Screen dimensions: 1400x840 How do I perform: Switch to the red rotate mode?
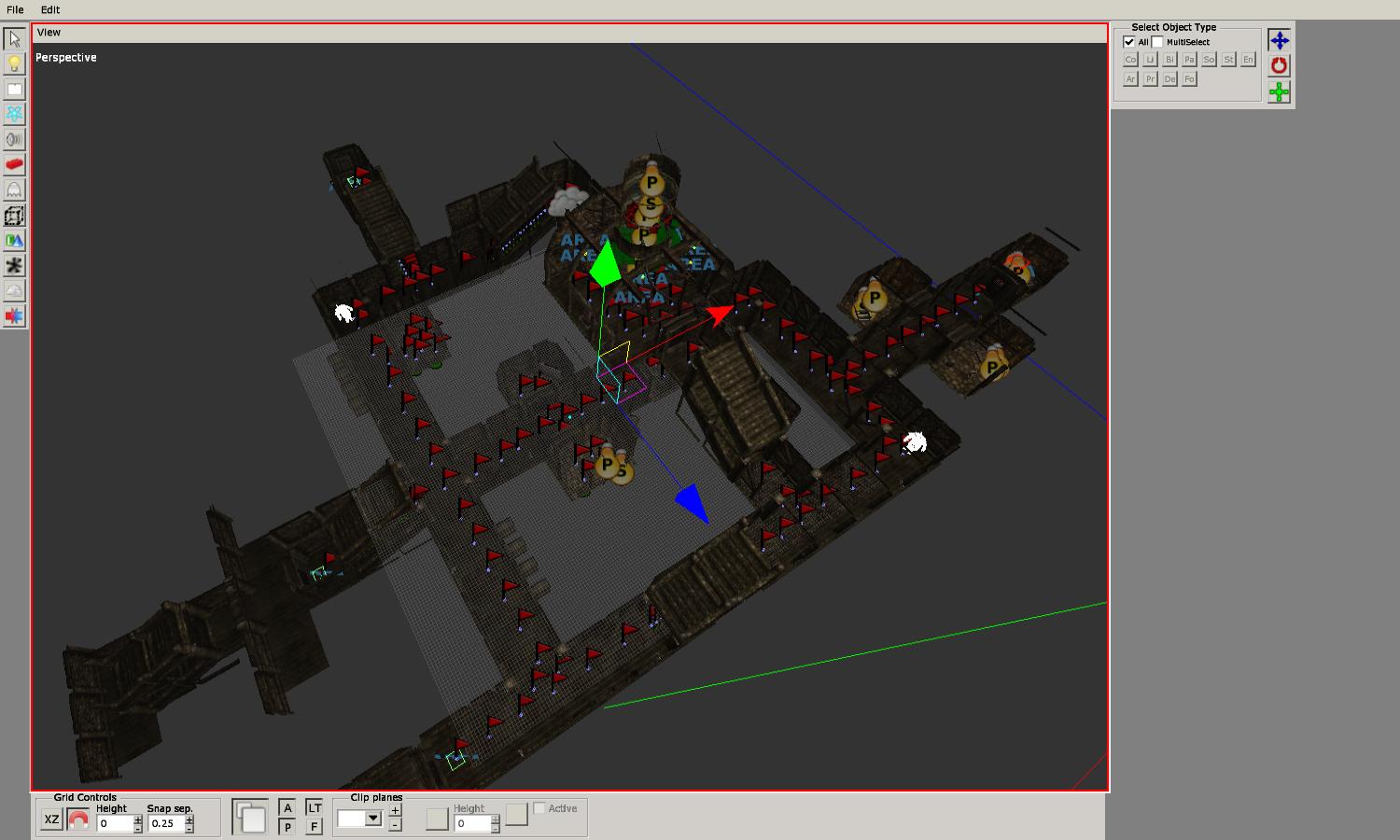pos(1279,65)
